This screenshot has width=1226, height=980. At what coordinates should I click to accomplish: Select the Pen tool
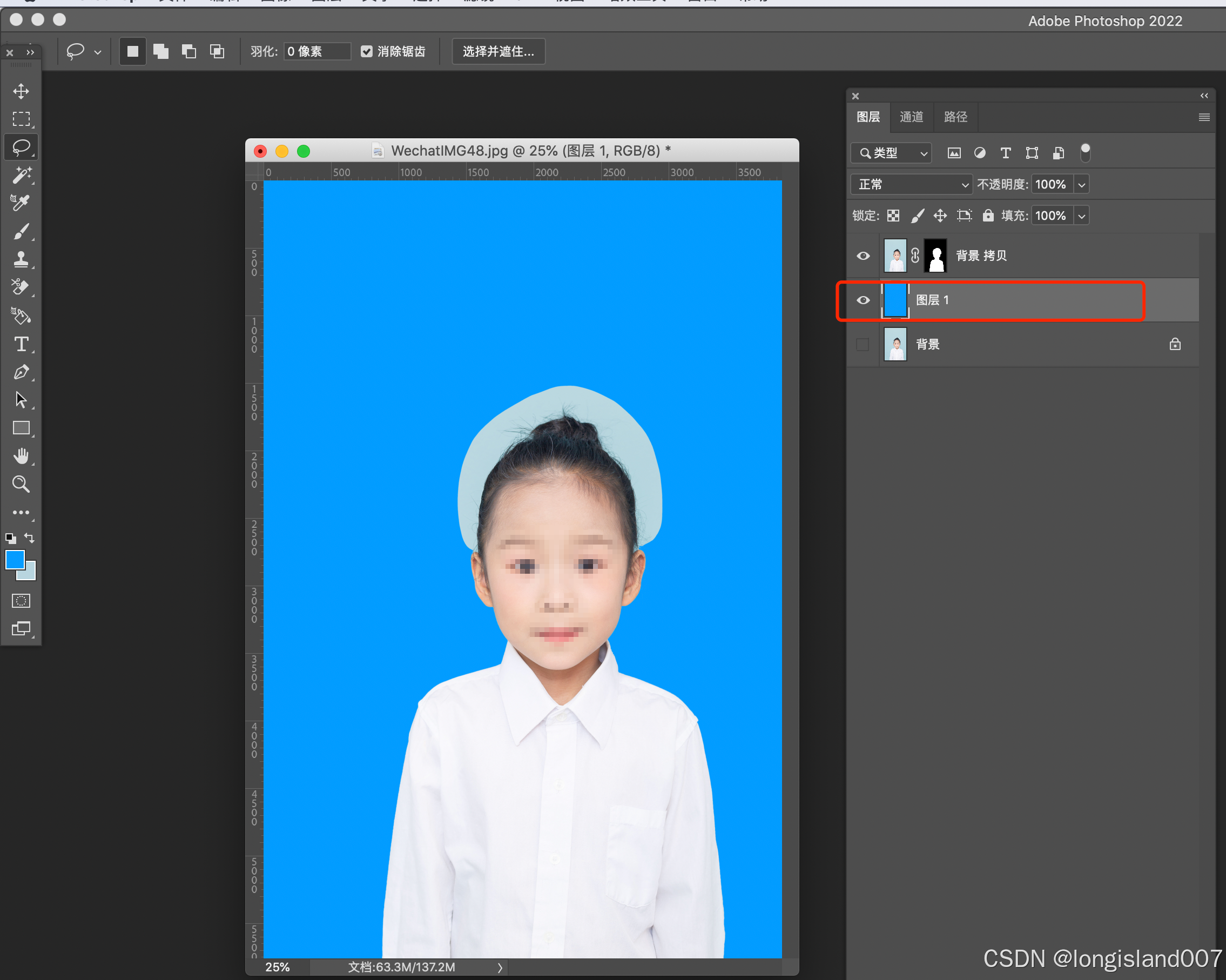[21, 372]
